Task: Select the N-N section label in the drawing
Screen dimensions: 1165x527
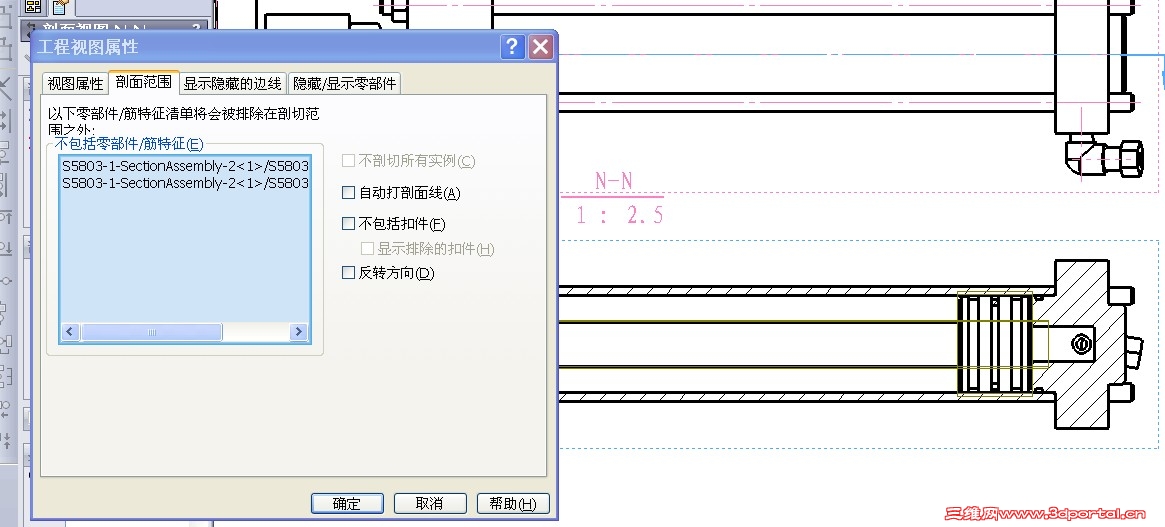Action: coord(614,181)
